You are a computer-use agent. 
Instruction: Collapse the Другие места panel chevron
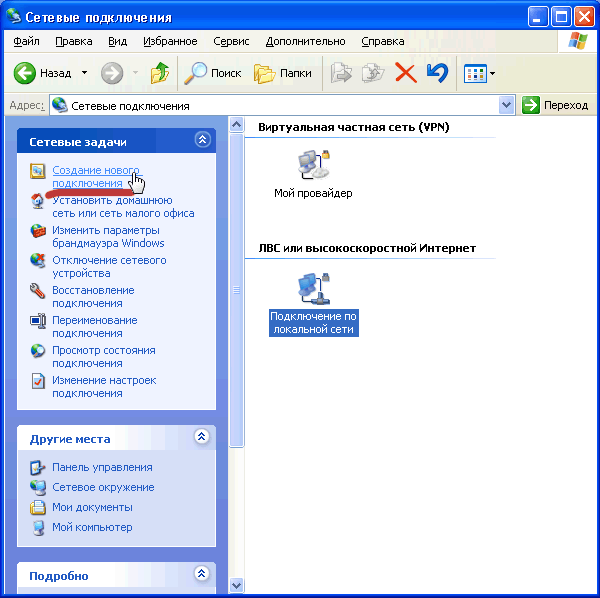(201, 436)
